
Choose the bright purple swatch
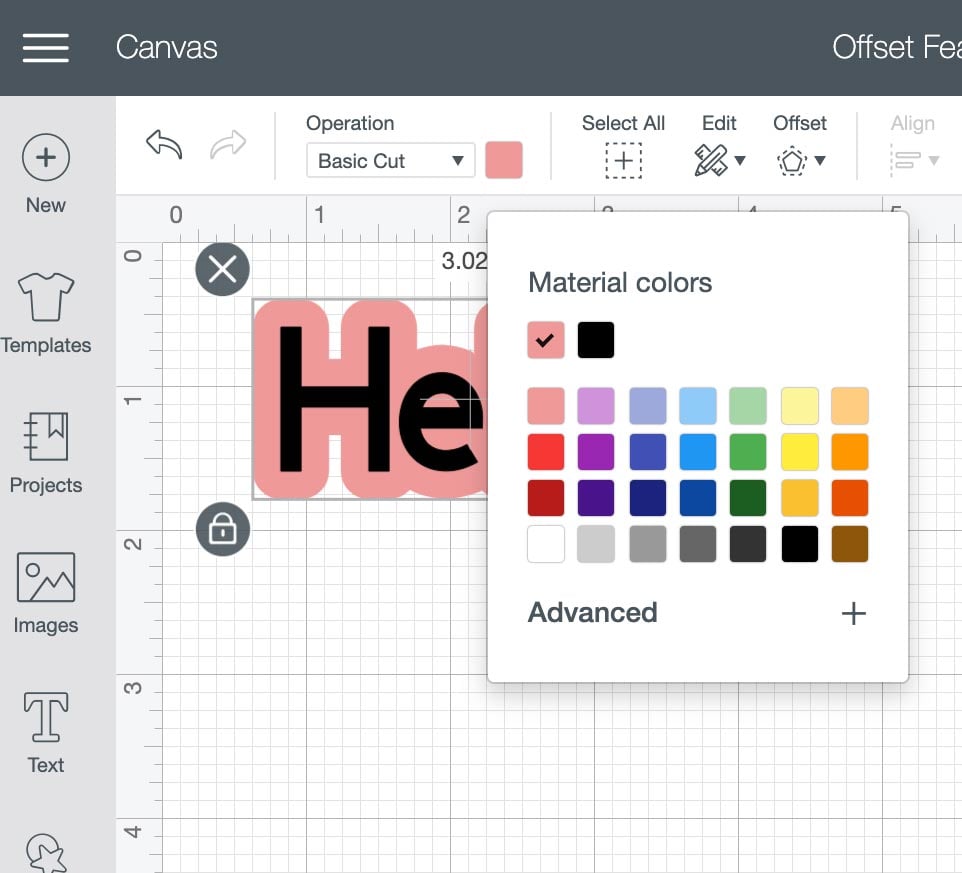click(x=596, y=452)
